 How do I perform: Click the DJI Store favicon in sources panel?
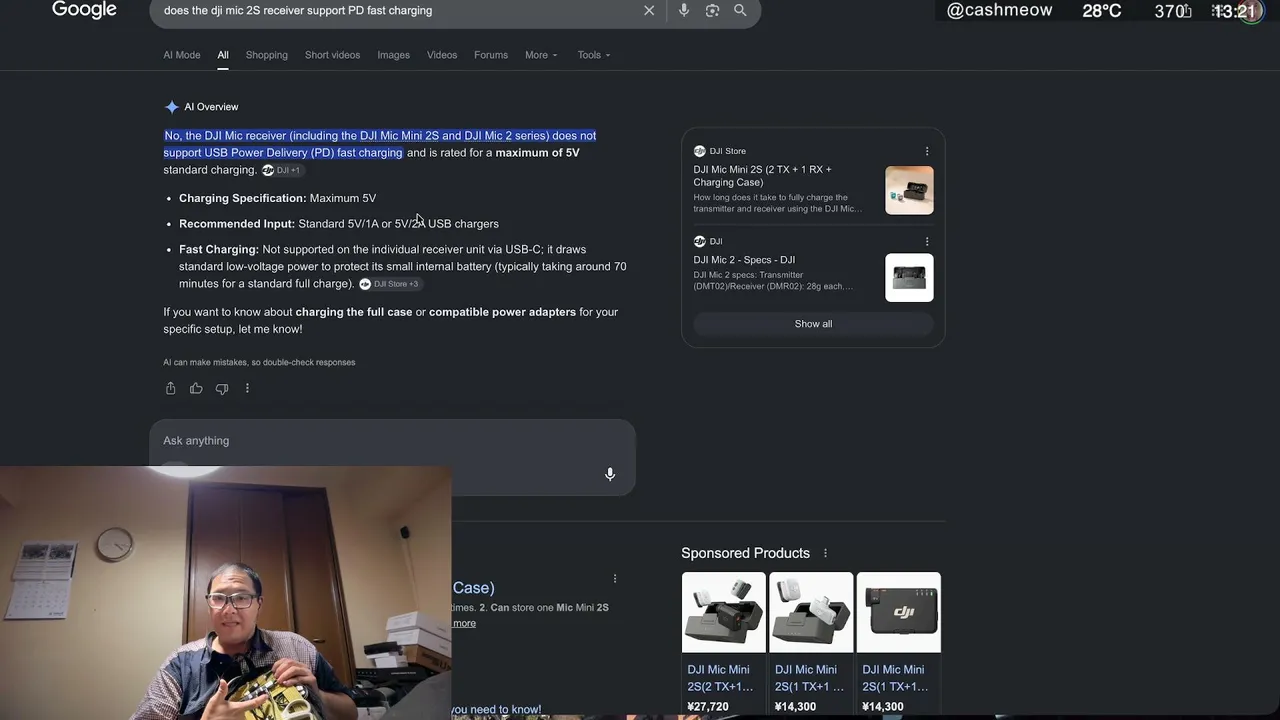pos(700,151)
